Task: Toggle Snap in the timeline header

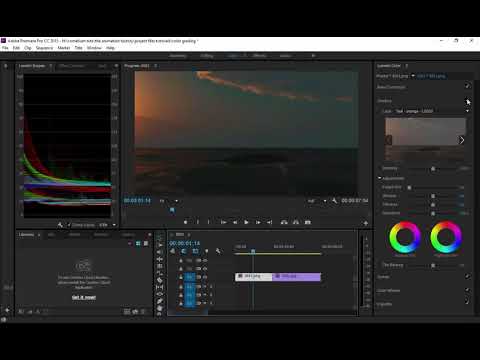Action: pos(184,251)
